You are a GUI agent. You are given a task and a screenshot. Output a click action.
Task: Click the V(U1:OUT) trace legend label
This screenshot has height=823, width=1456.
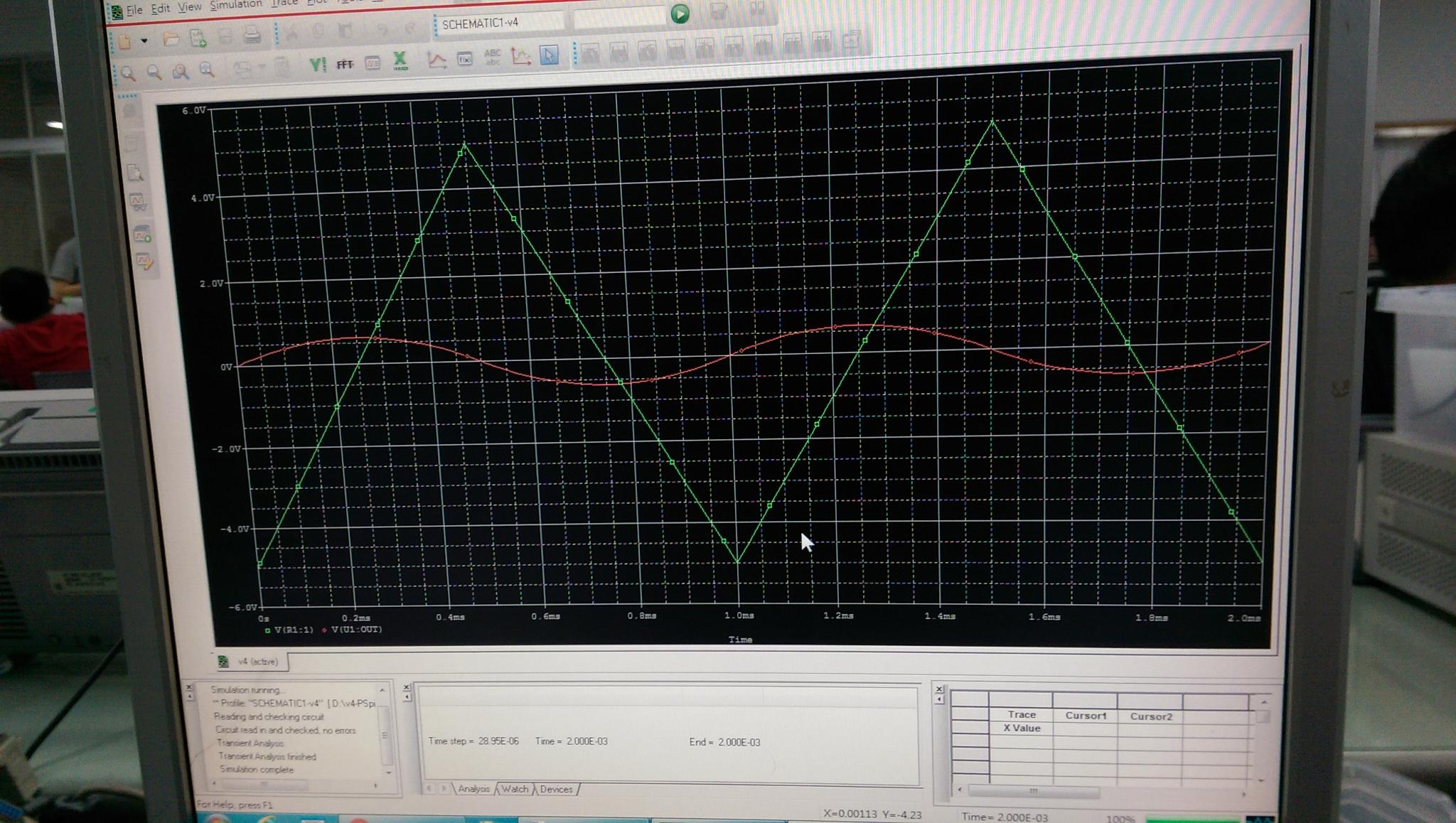coord(356,629)
